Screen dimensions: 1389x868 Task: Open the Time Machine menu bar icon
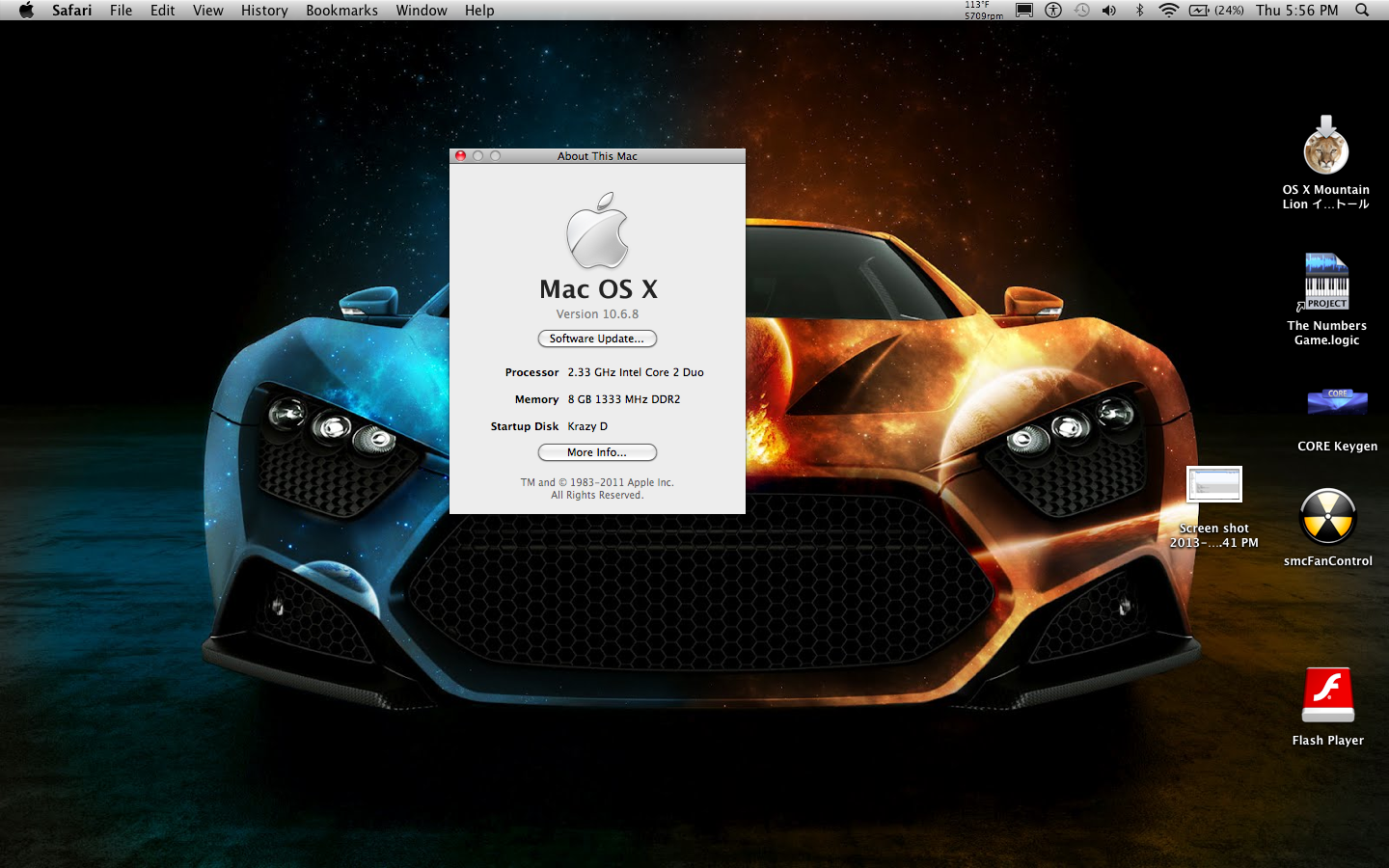point(1082,11)
